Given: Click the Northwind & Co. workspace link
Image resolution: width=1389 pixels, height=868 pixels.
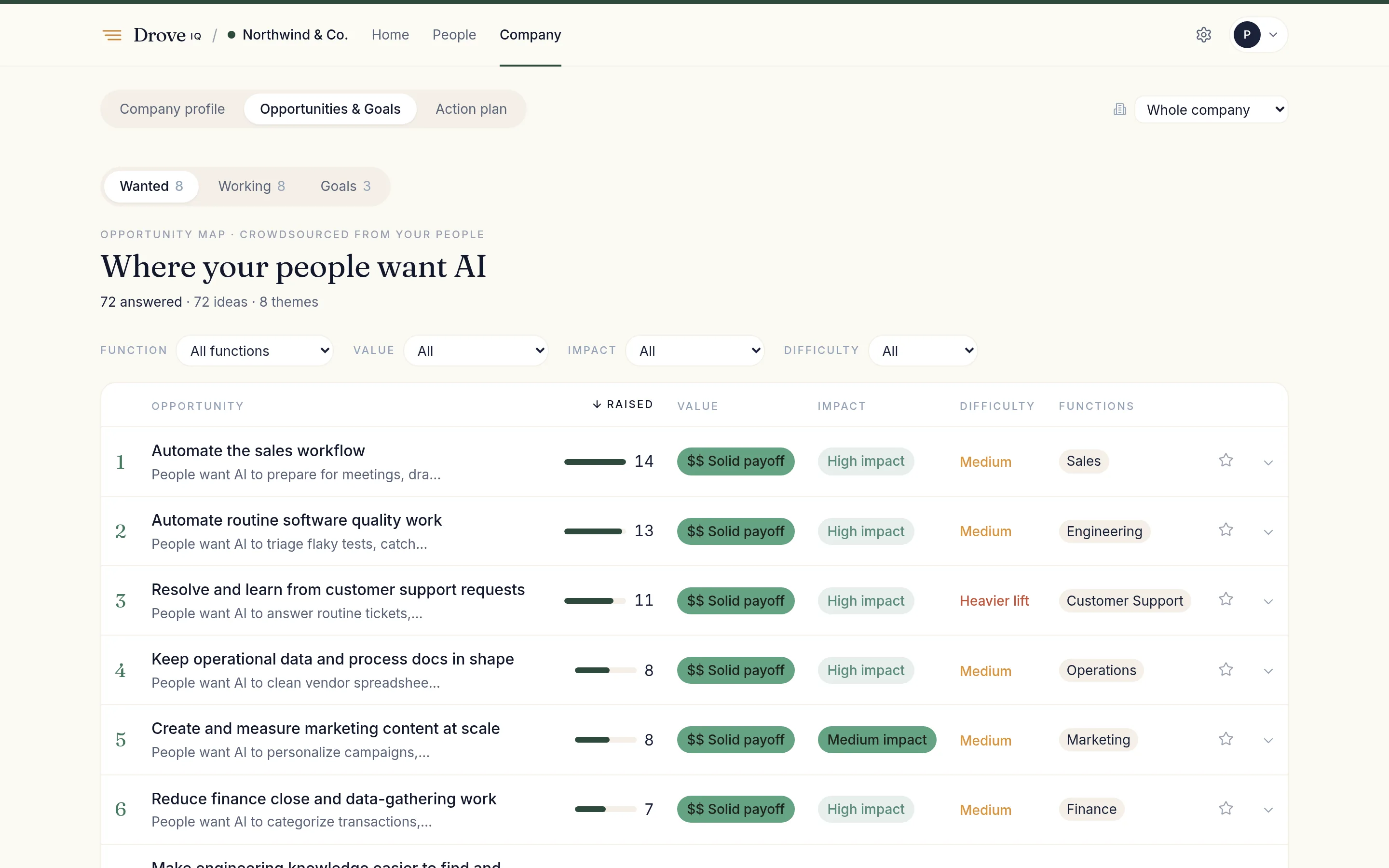Looking at the screenshot, I should (288, 35).
